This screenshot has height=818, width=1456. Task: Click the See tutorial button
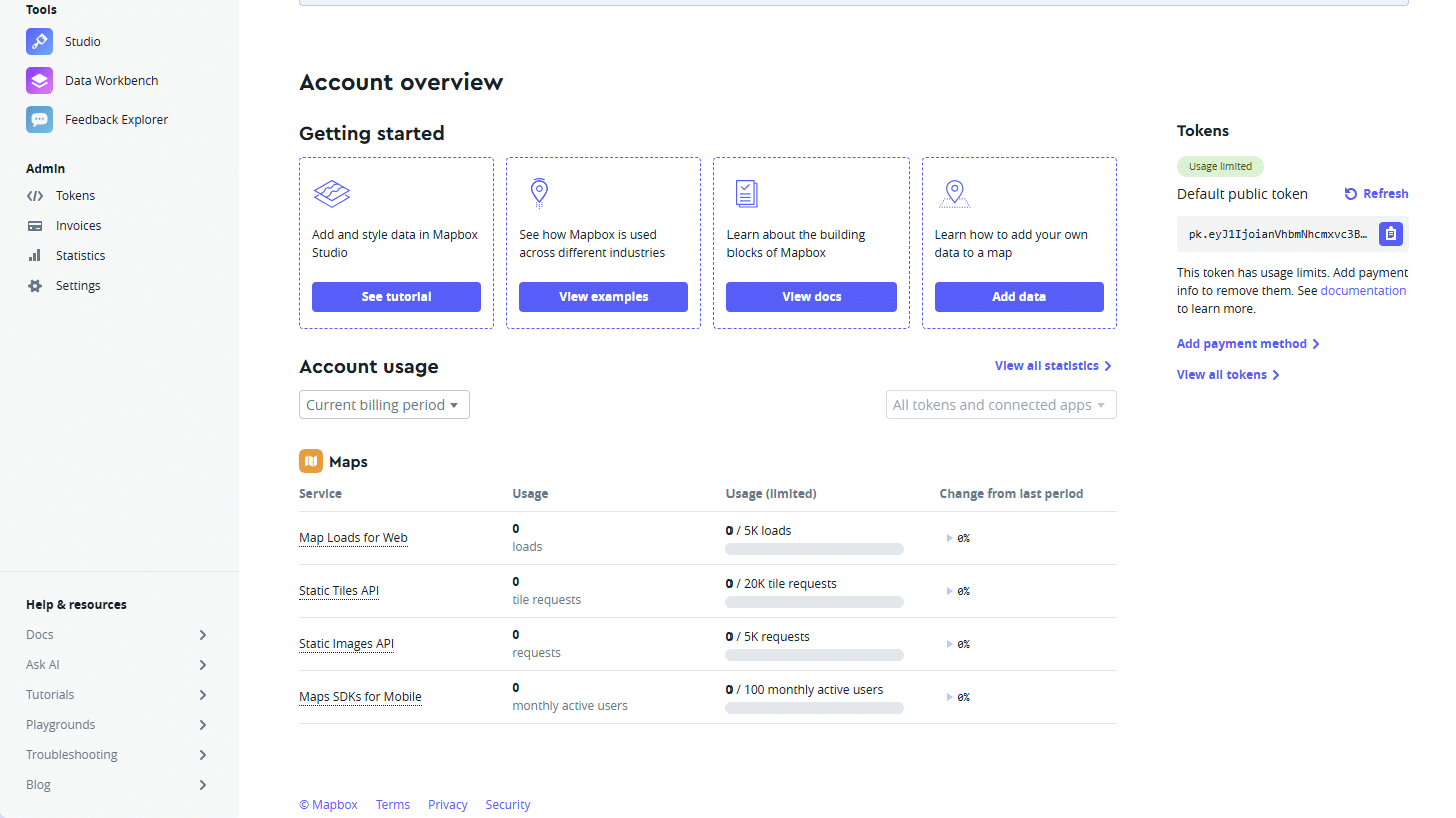click(396, 297)
